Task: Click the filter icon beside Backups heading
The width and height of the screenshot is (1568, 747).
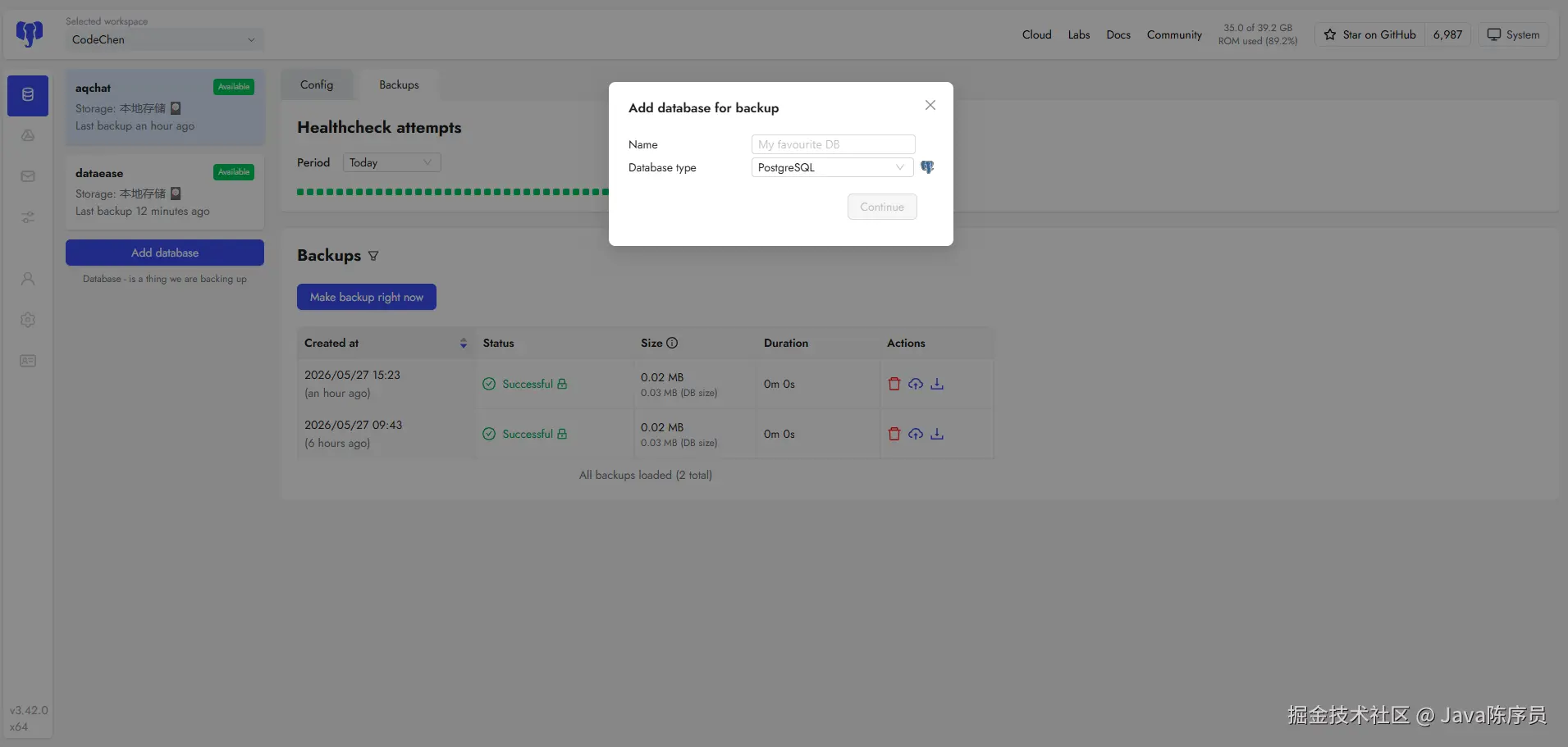Action: point(373,256)
